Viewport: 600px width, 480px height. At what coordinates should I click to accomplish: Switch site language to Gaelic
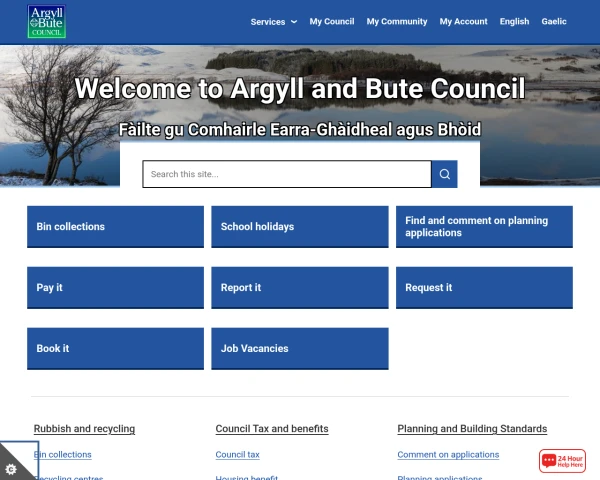click(554, 21)
